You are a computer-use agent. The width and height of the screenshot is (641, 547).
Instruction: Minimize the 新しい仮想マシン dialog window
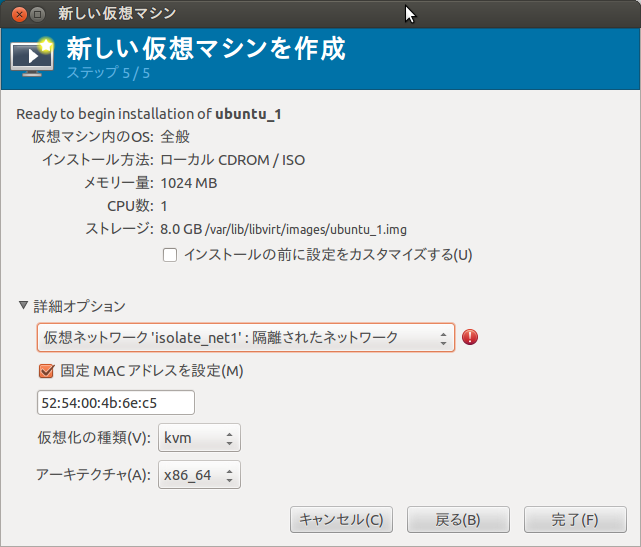click(37, 14)
